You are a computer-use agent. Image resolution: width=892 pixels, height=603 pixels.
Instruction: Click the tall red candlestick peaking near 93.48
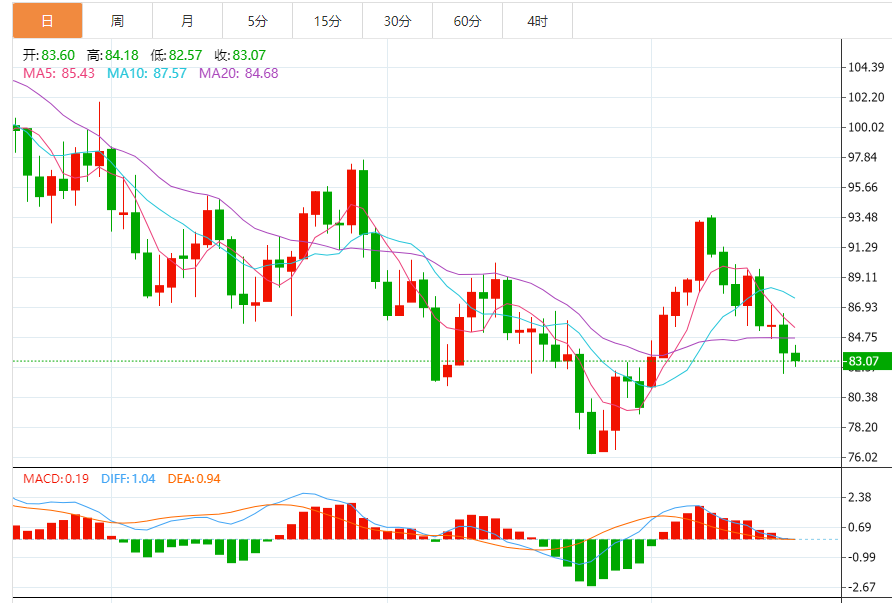point(699,250)
